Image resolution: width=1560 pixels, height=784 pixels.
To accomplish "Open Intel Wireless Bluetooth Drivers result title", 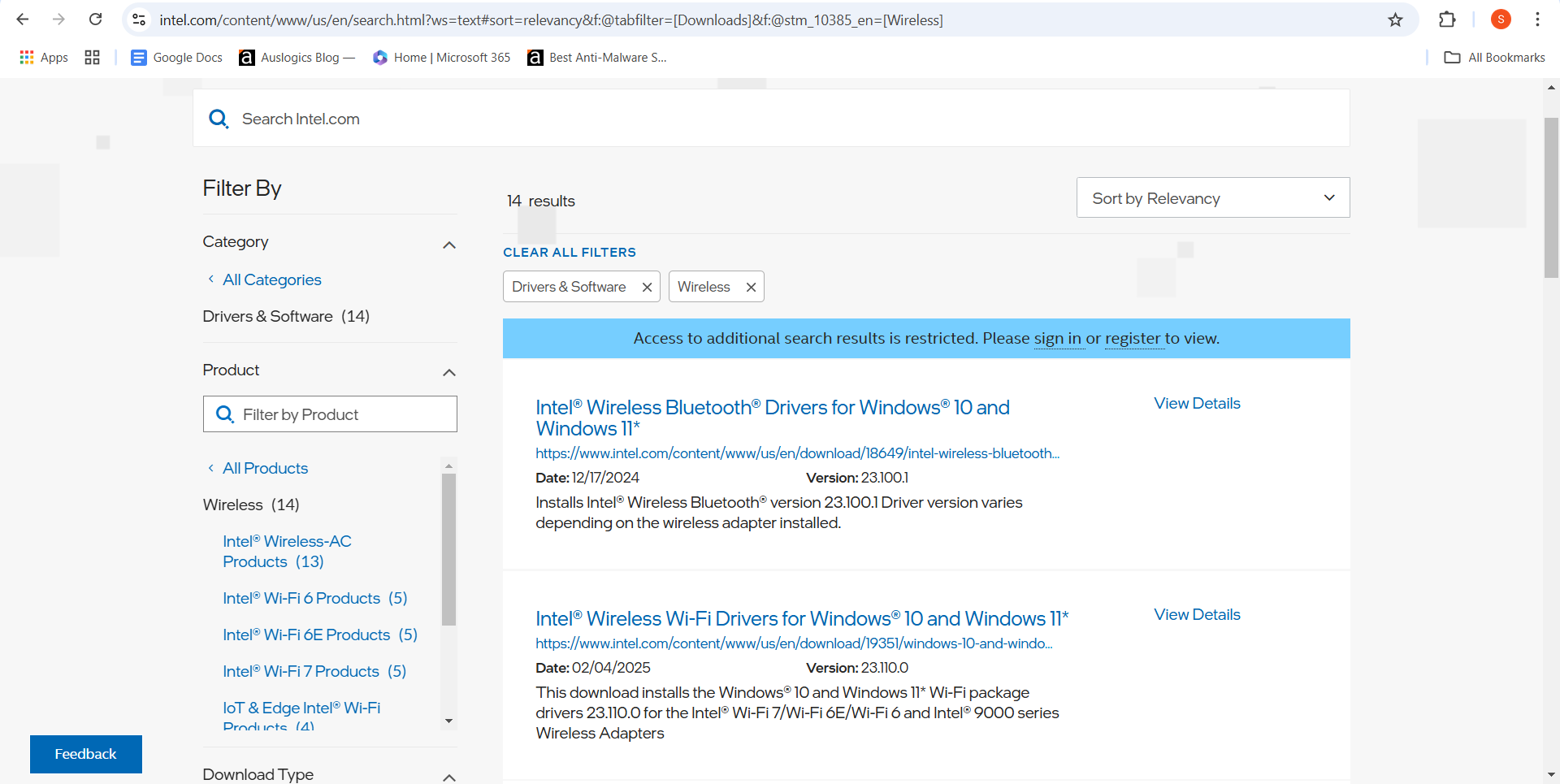I will 773,418.
